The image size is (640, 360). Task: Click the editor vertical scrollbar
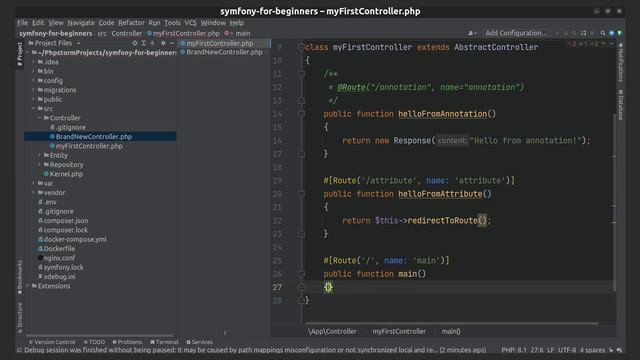614,202
